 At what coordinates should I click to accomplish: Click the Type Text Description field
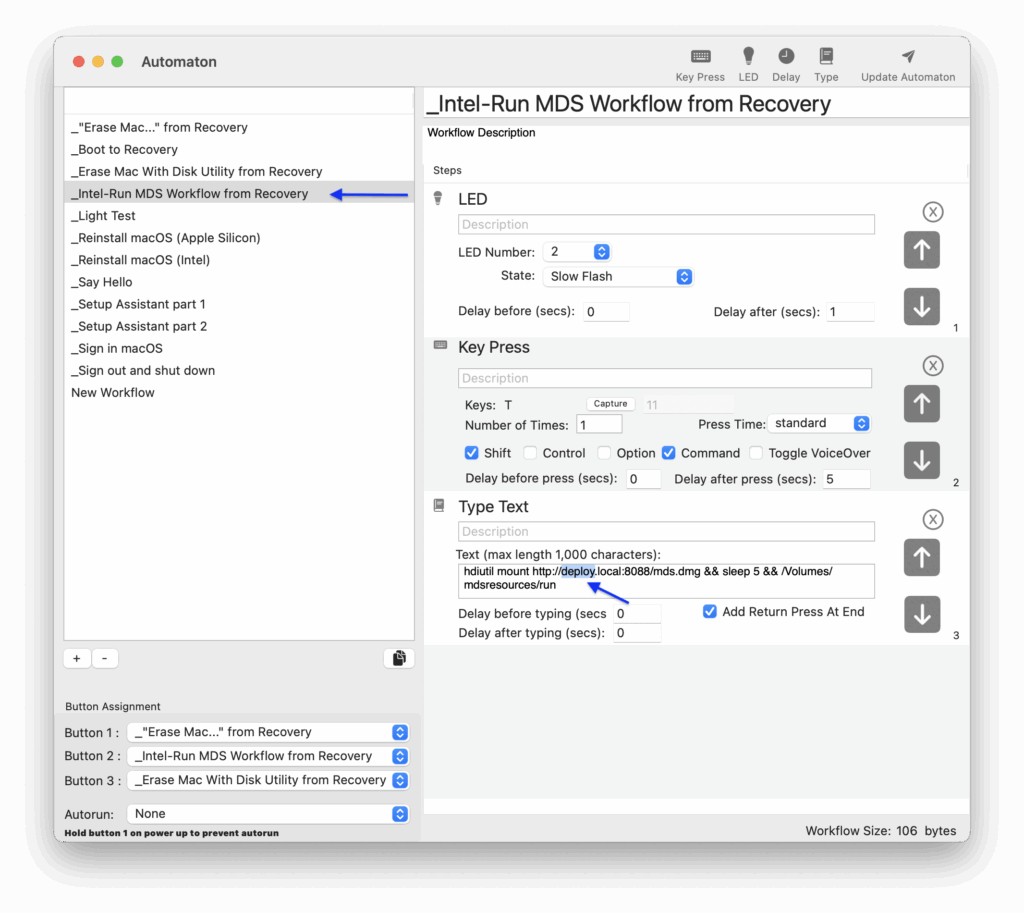[666, 532]
